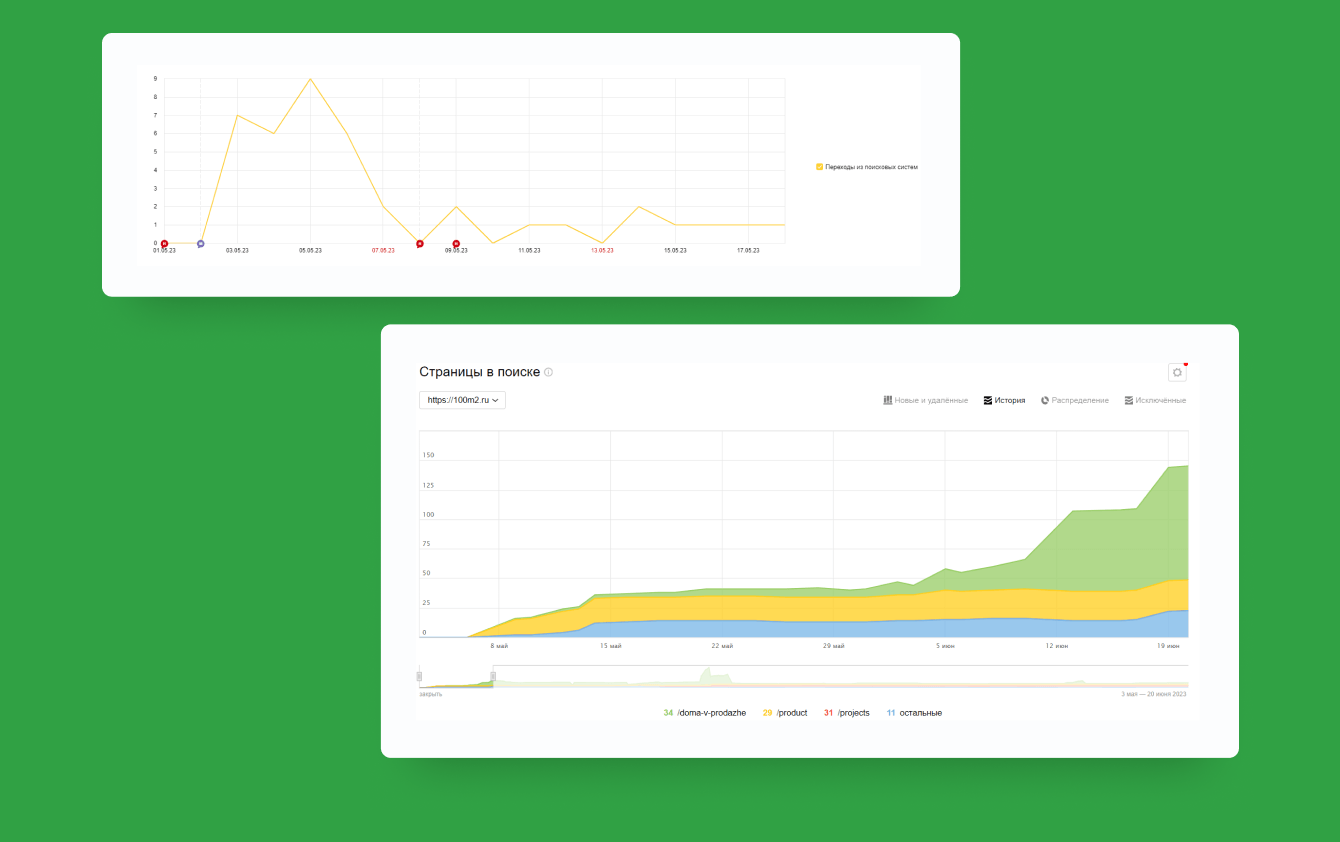Click the info icon beside Страницы в поиске
The height and width of the screenshot is (842, 1340).
pyautogui.click(x=548, y=372)
